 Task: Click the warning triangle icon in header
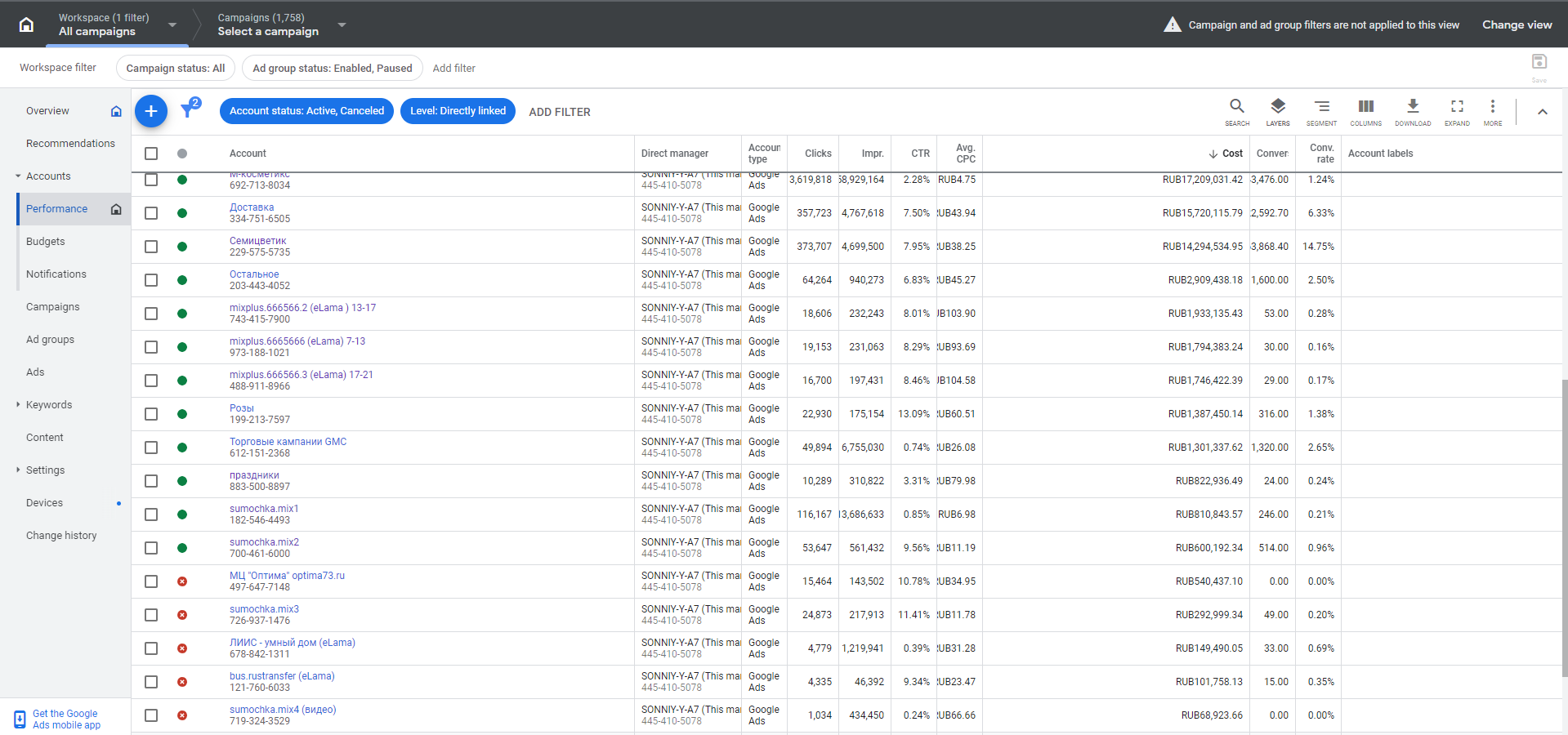click(1173, 24)
